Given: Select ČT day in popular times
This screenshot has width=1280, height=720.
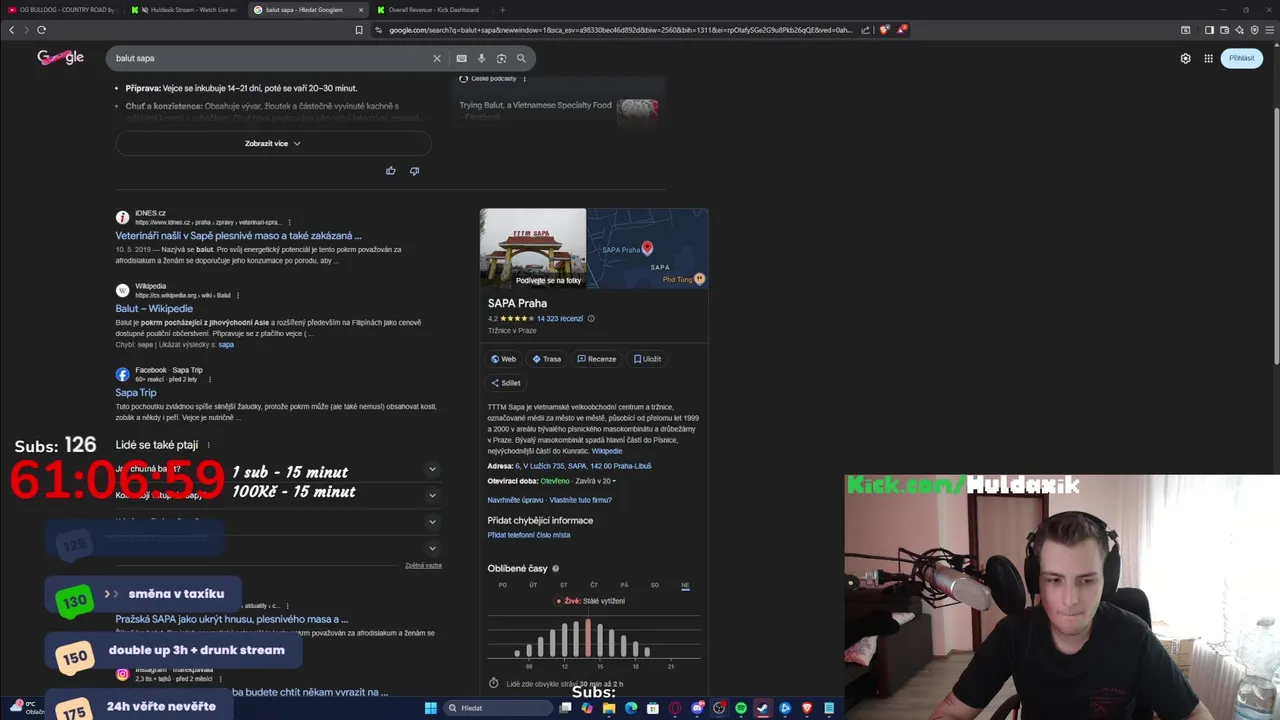Looking at the screenshot, I should [594, 585].
